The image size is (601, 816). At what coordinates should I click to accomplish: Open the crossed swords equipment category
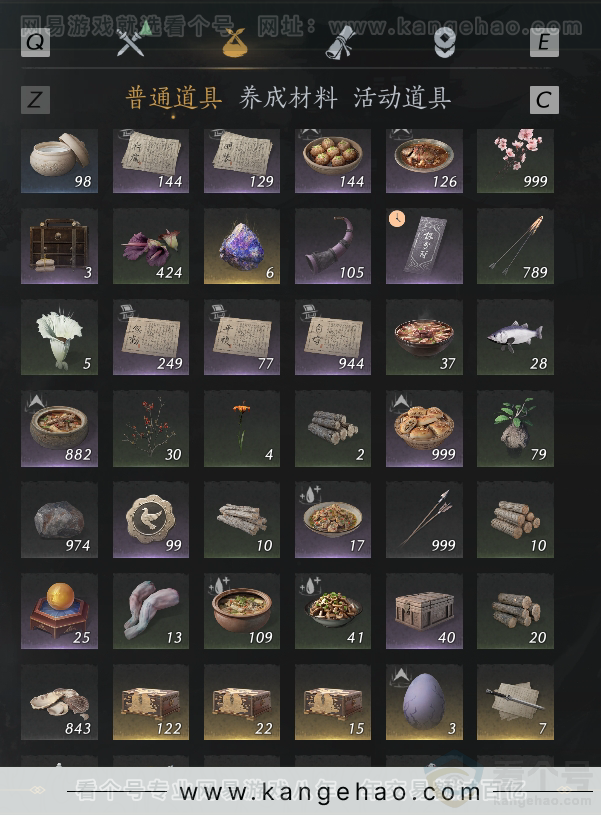[130, 42]
